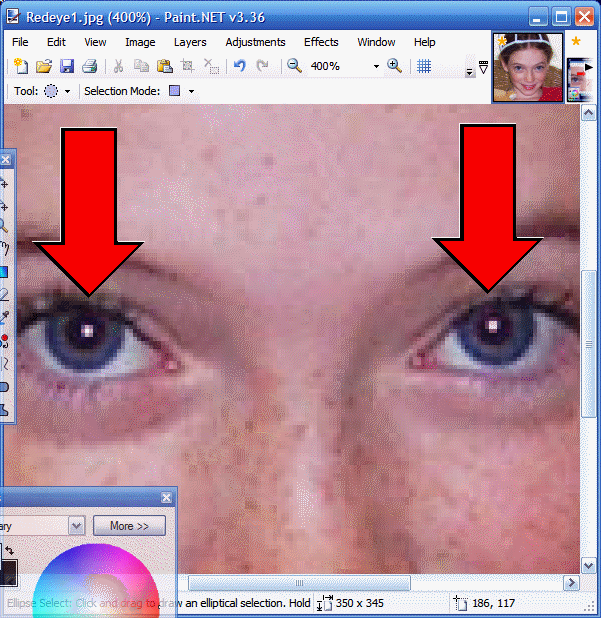Open the Adjustments menu
601x618 pixels.
click(255, 42)
